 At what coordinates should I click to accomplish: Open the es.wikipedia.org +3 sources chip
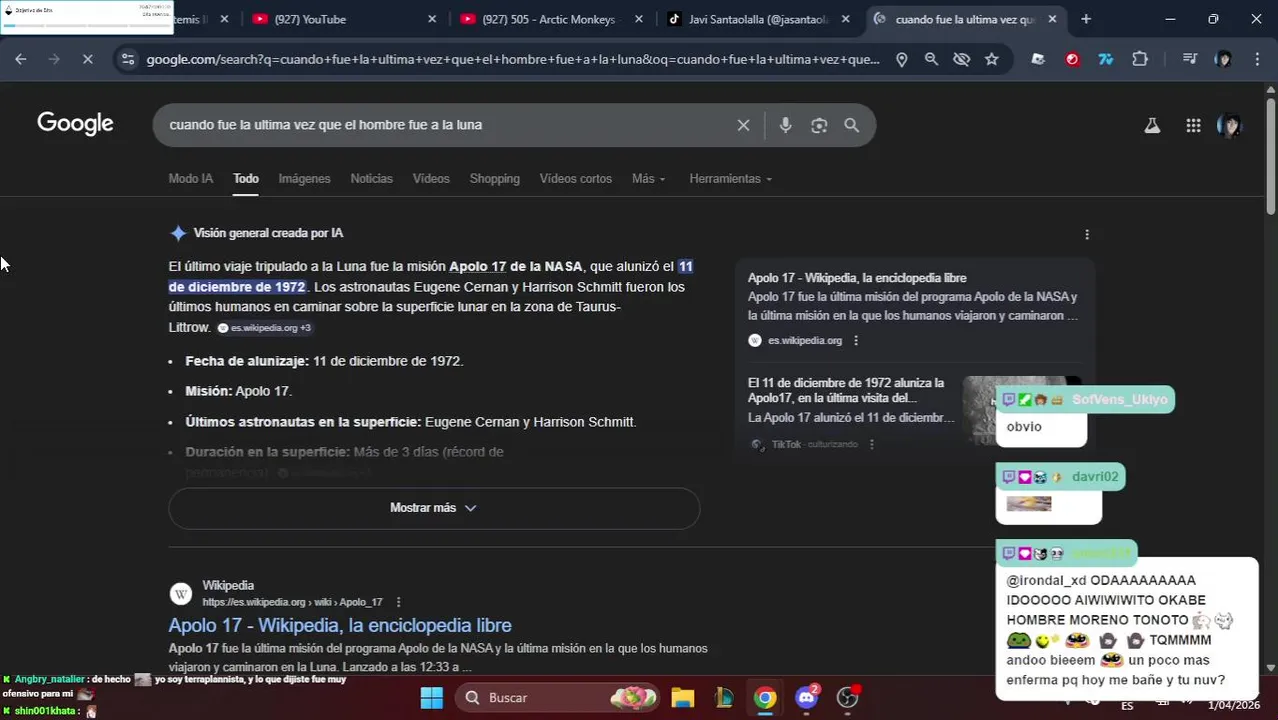point(264,328)
